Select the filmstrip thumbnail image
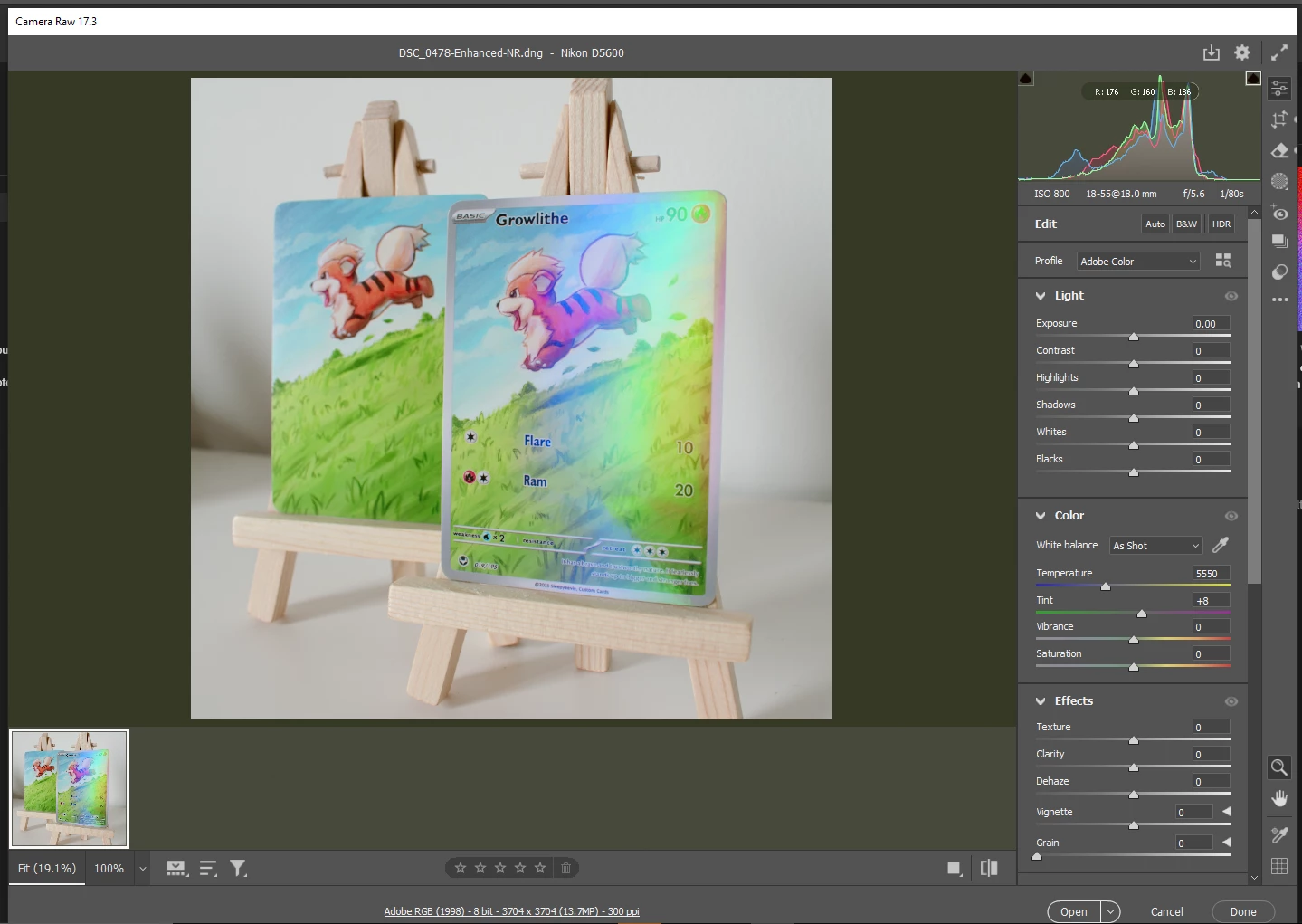This screenshot has height=924, width=1302. (x=70, y=789)
